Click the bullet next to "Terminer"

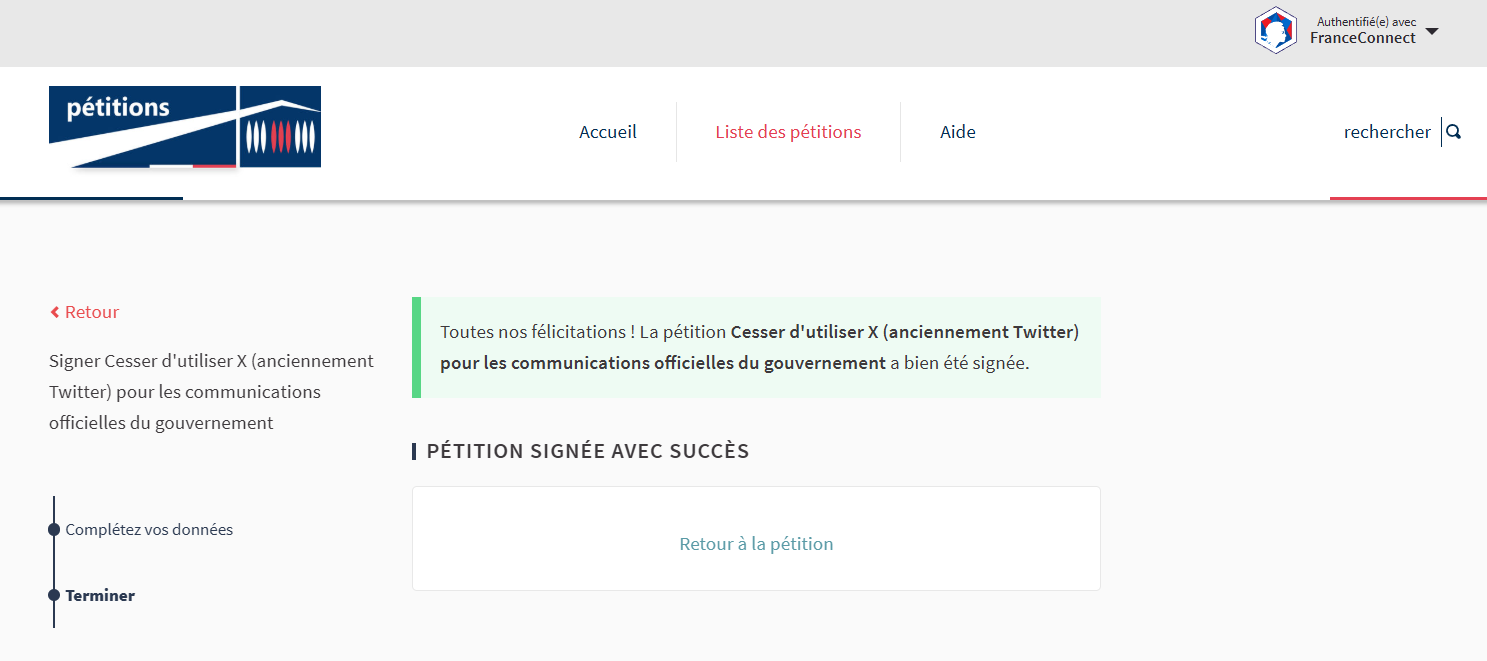(54, 595)
